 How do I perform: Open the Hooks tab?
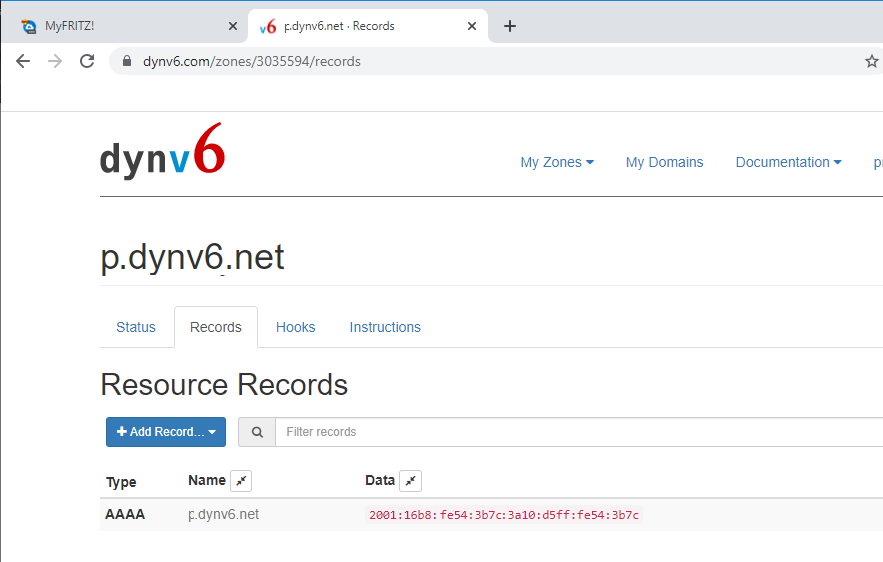(x=296, y=327)
